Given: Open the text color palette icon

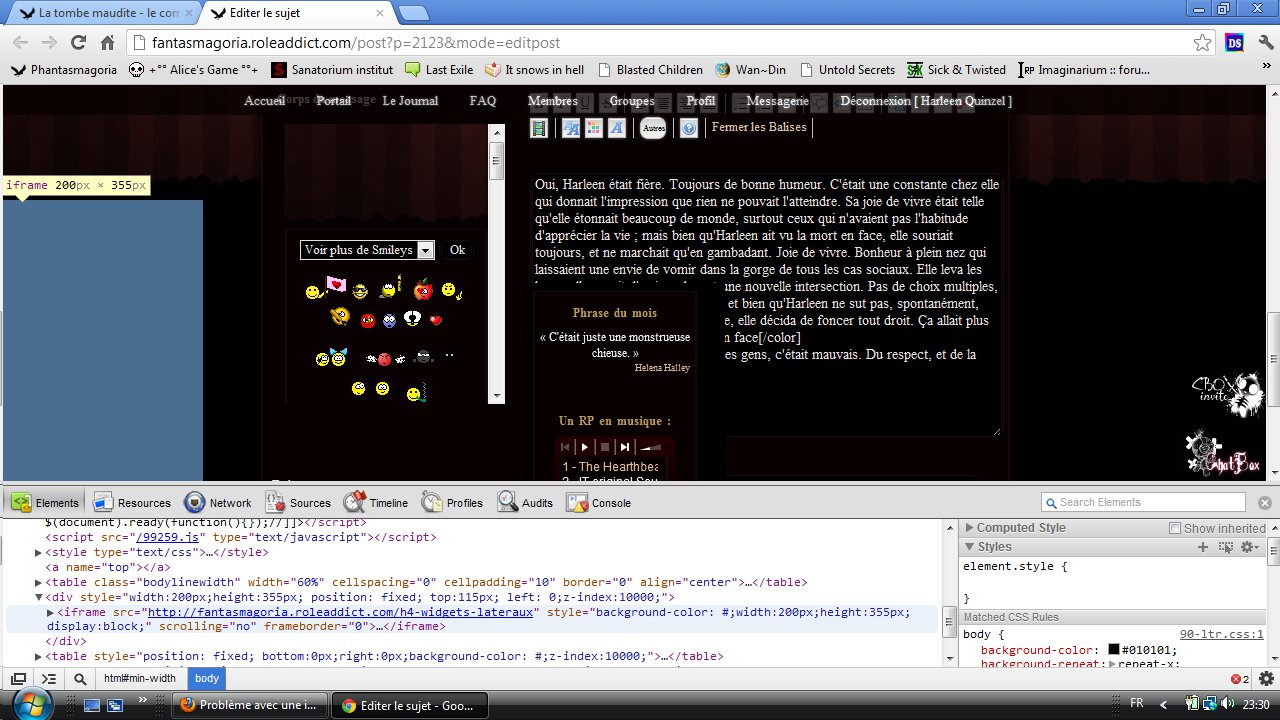Looking at the screenshot, I should [594, 128].
